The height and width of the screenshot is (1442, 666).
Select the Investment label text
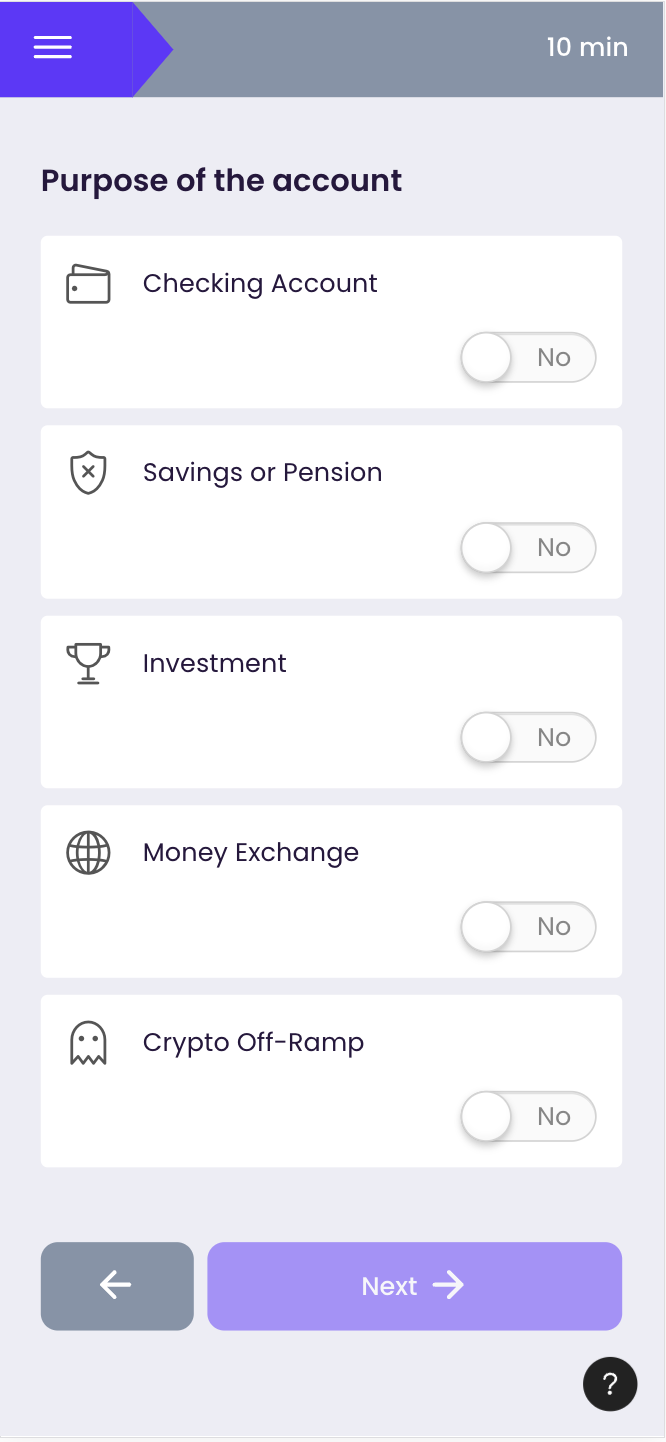pyautogui.click(x=214, y=663)
